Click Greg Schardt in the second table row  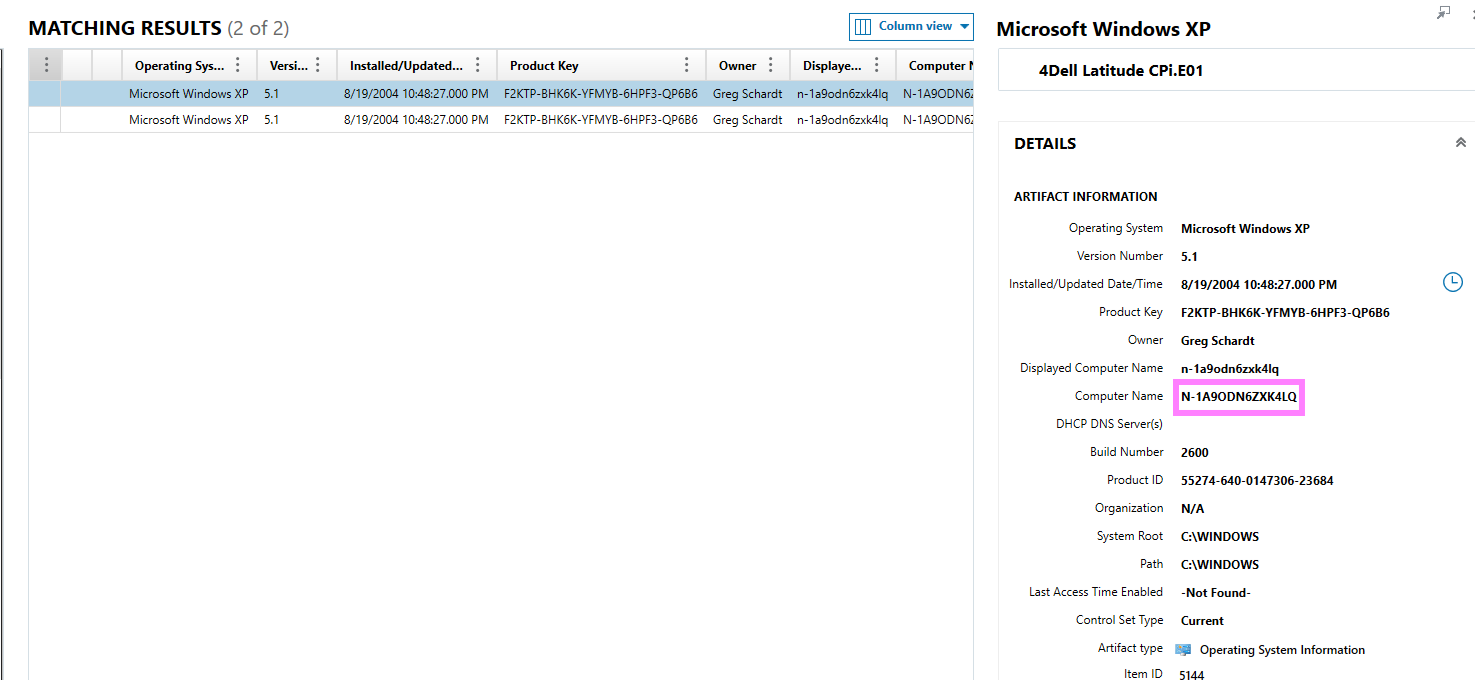click(748, 119)
